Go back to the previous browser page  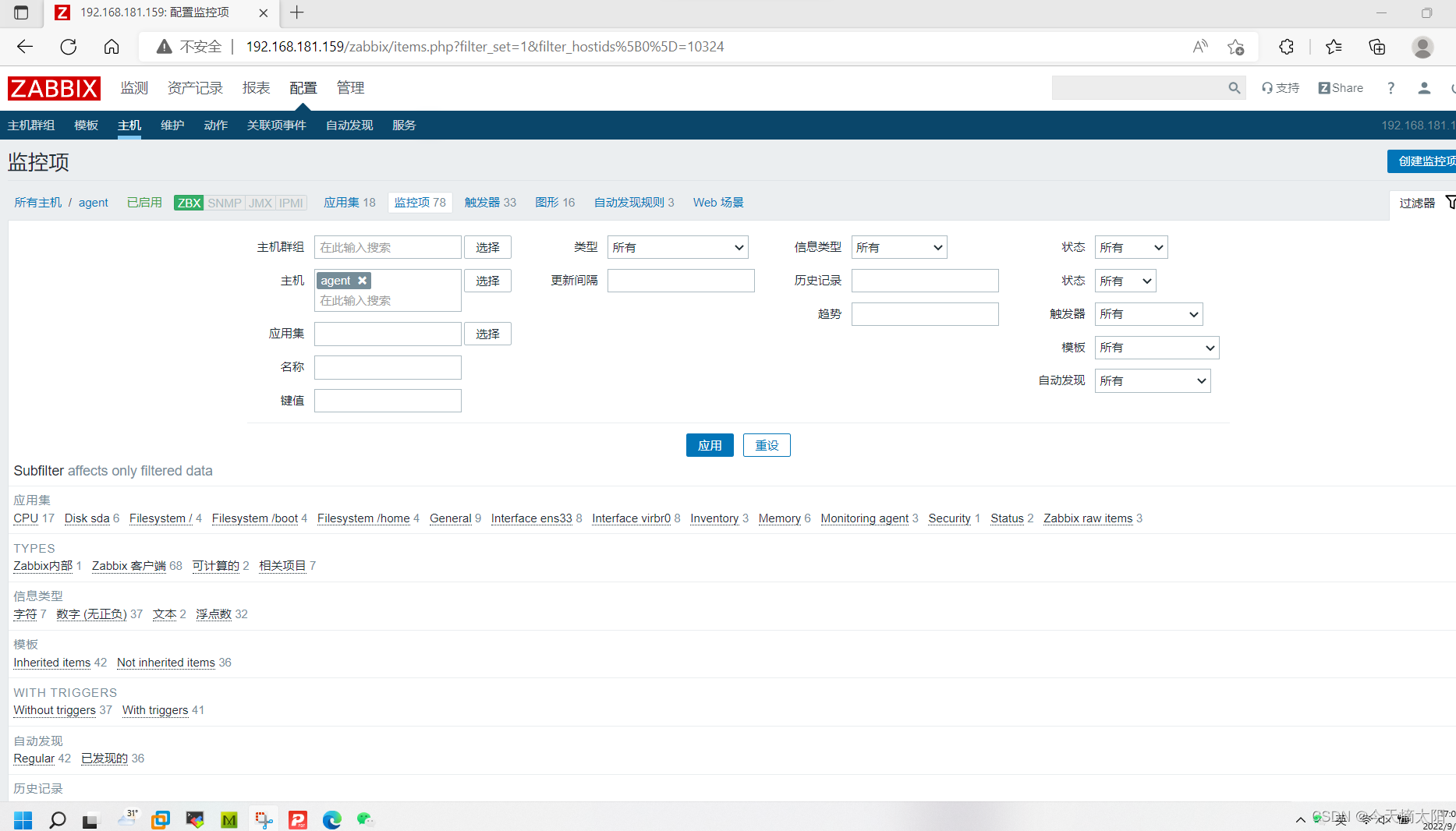(x=25, y=47)
